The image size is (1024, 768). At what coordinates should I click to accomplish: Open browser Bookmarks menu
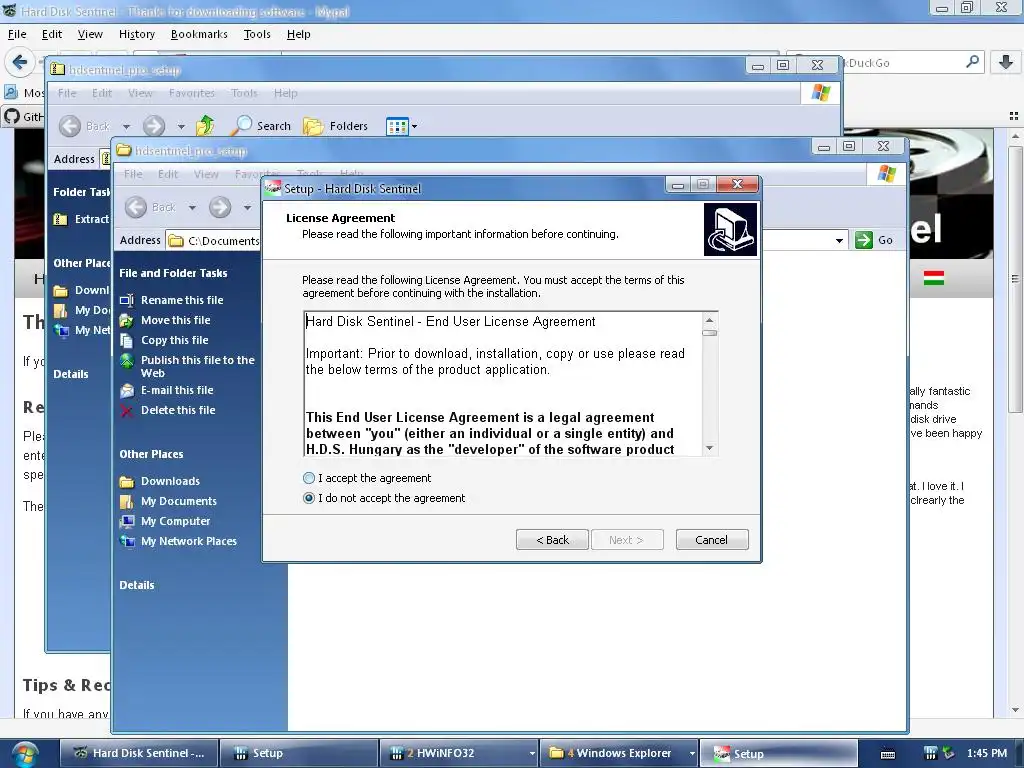tap(199, 34)
